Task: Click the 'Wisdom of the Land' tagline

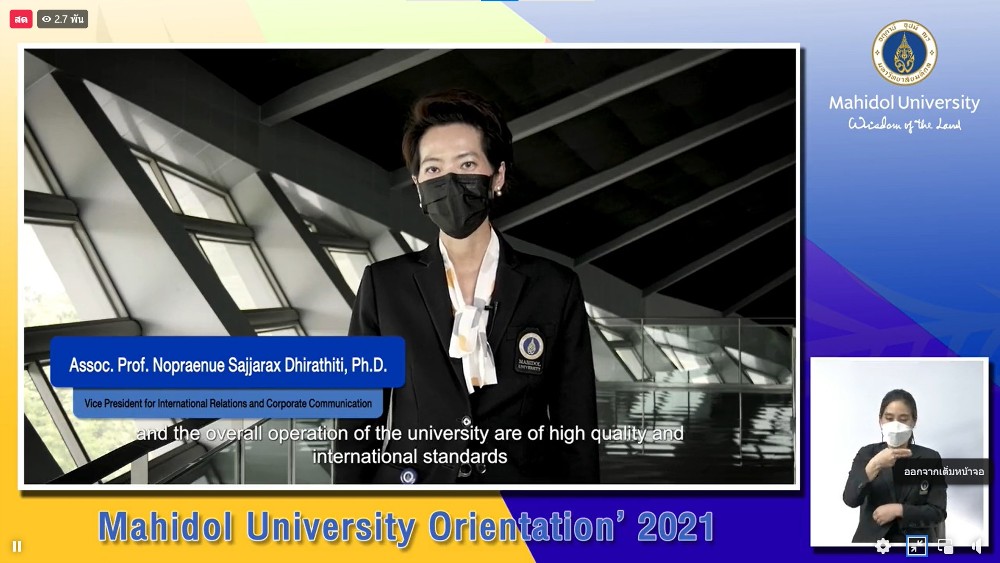Action: click(x=904, y=124)
